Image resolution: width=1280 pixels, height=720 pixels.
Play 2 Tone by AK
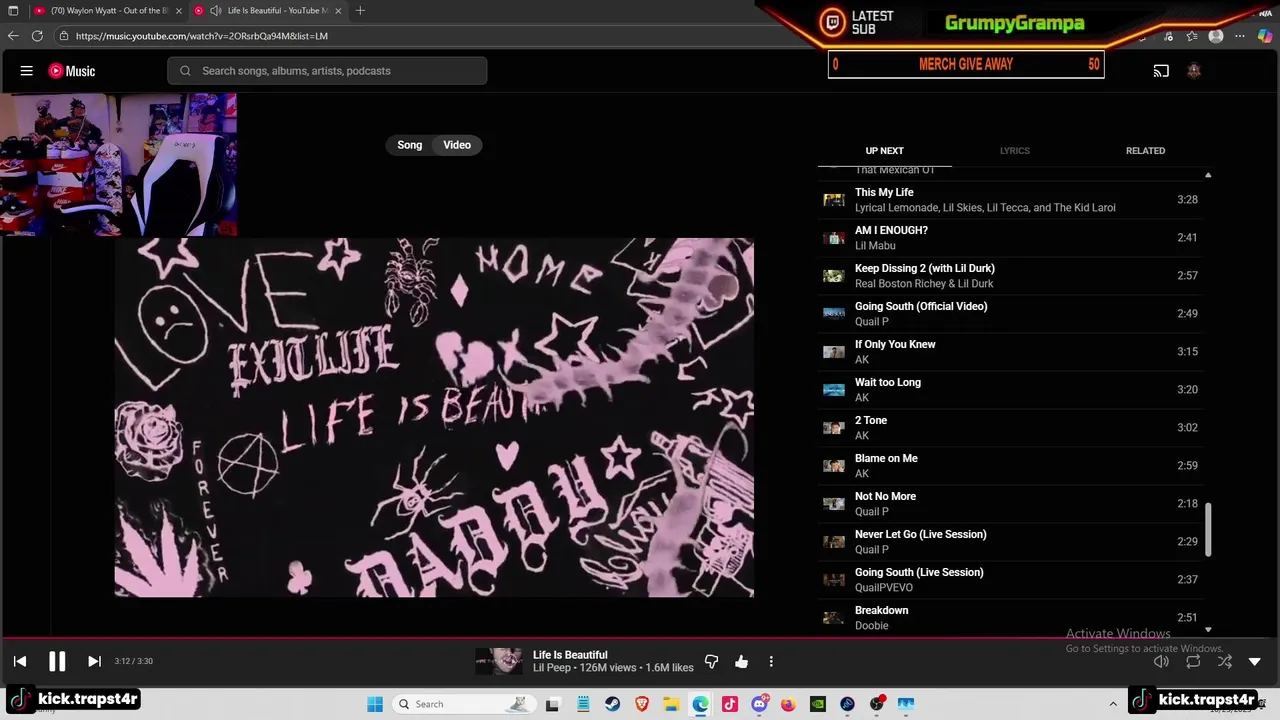(x=1010, y=428)
